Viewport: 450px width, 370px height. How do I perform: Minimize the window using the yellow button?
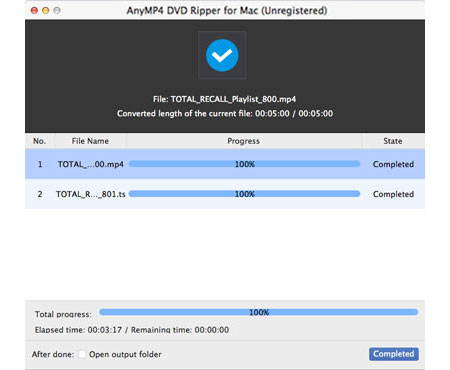tap(46, 11)
